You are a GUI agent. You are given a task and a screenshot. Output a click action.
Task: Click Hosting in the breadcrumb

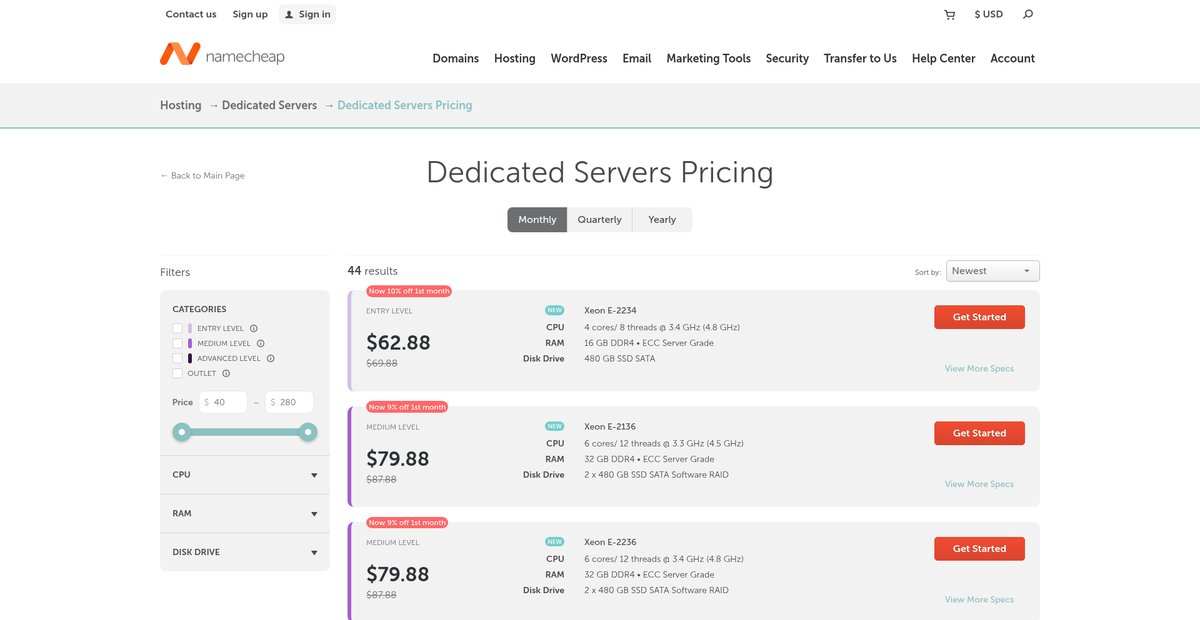181,105
